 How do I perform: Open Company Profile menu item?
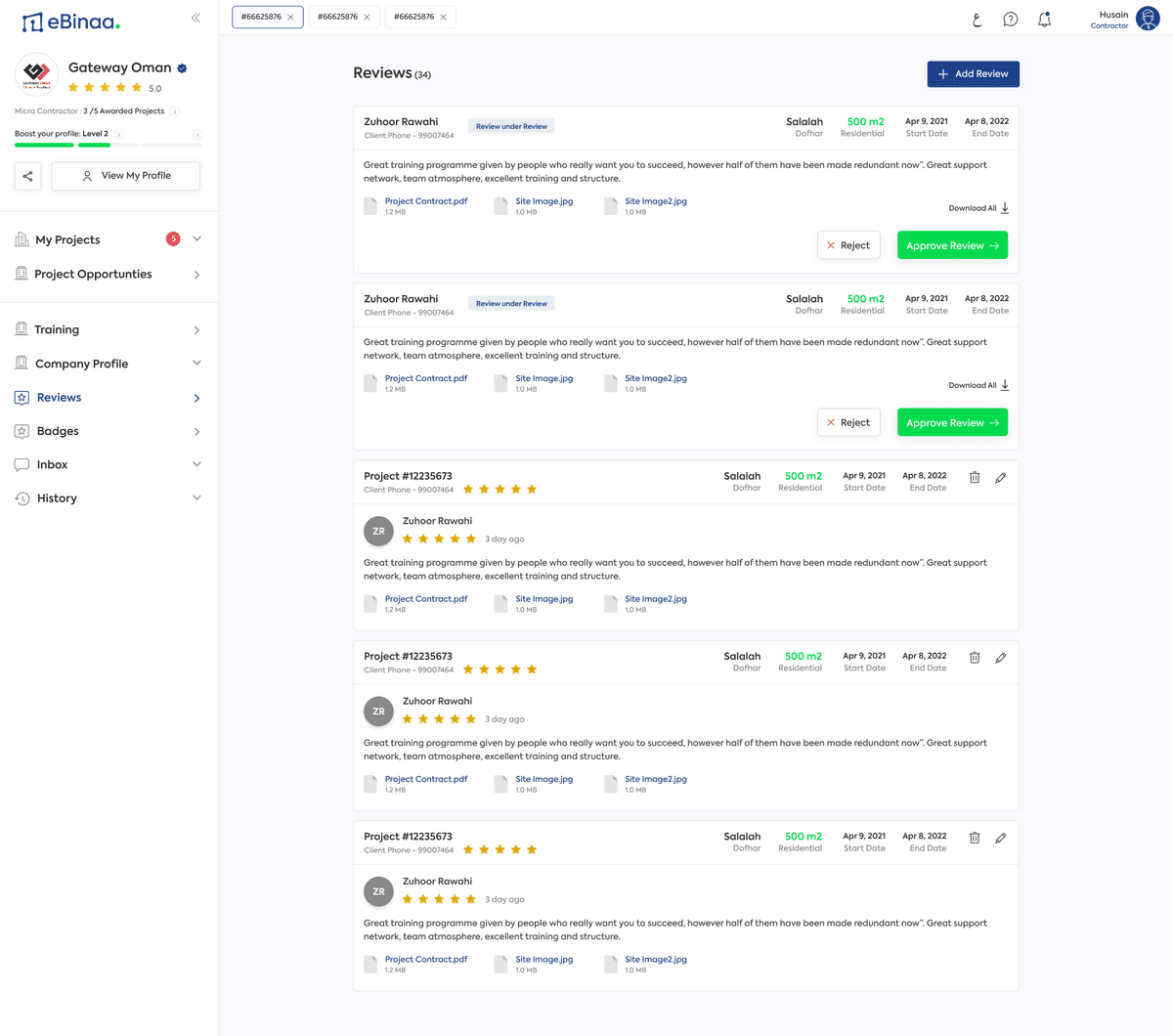(x=82, y=364)
